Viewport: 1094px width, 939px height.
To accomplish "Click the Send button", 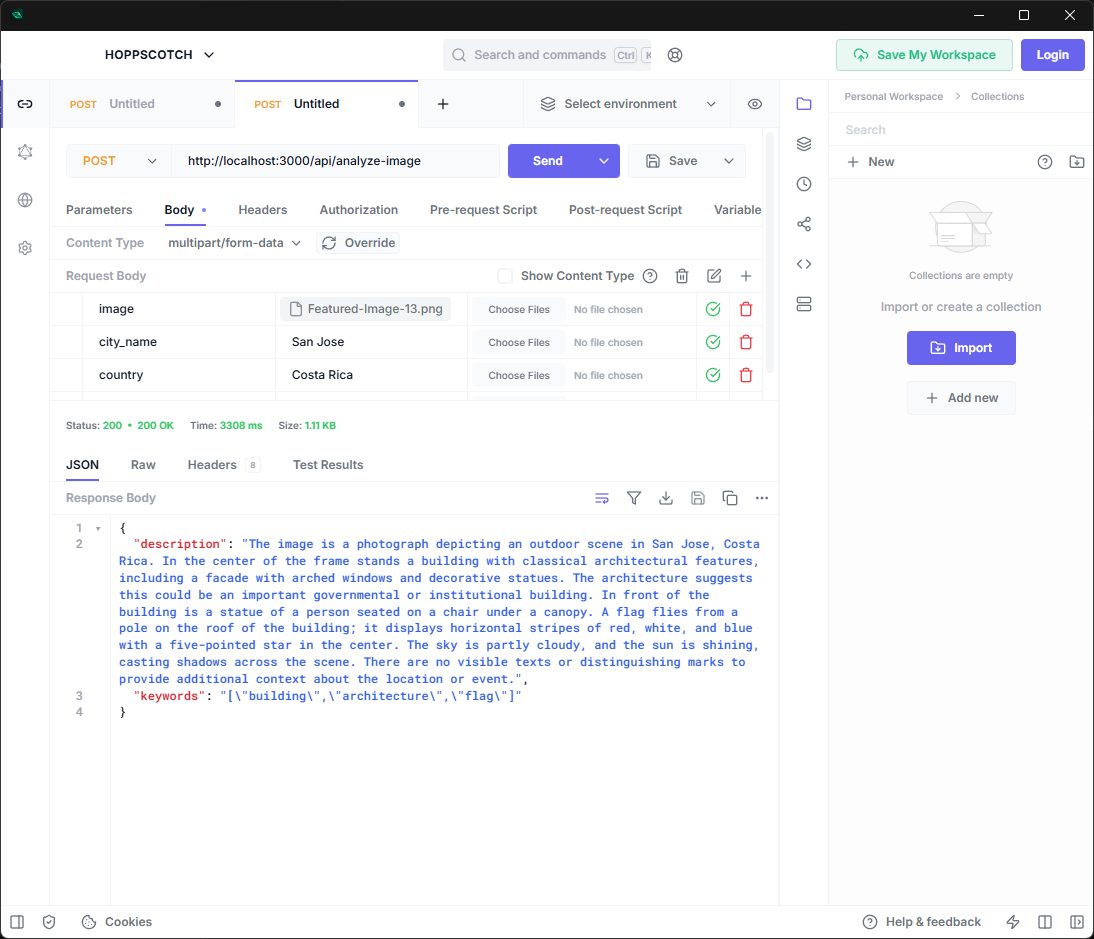I will [x=547, y=161].
